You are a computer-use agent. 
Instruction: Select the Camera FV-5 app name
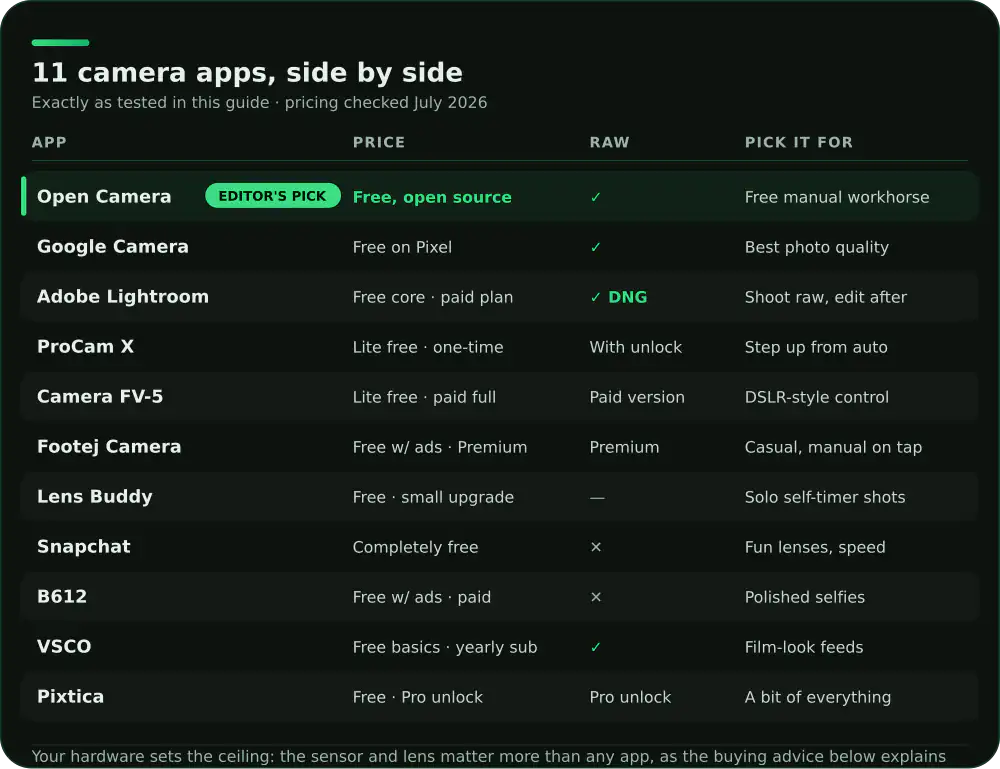click(x=100, y=397)
